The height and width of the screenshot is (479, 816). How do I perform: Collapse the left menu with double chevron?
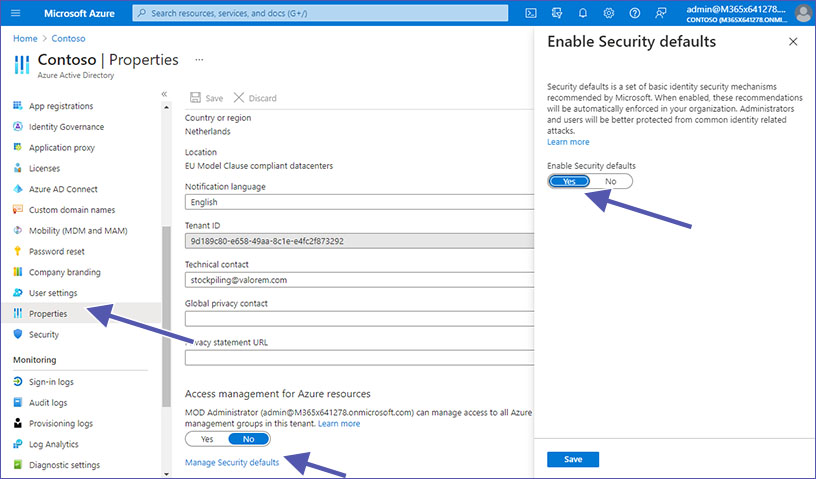[164, 94]
